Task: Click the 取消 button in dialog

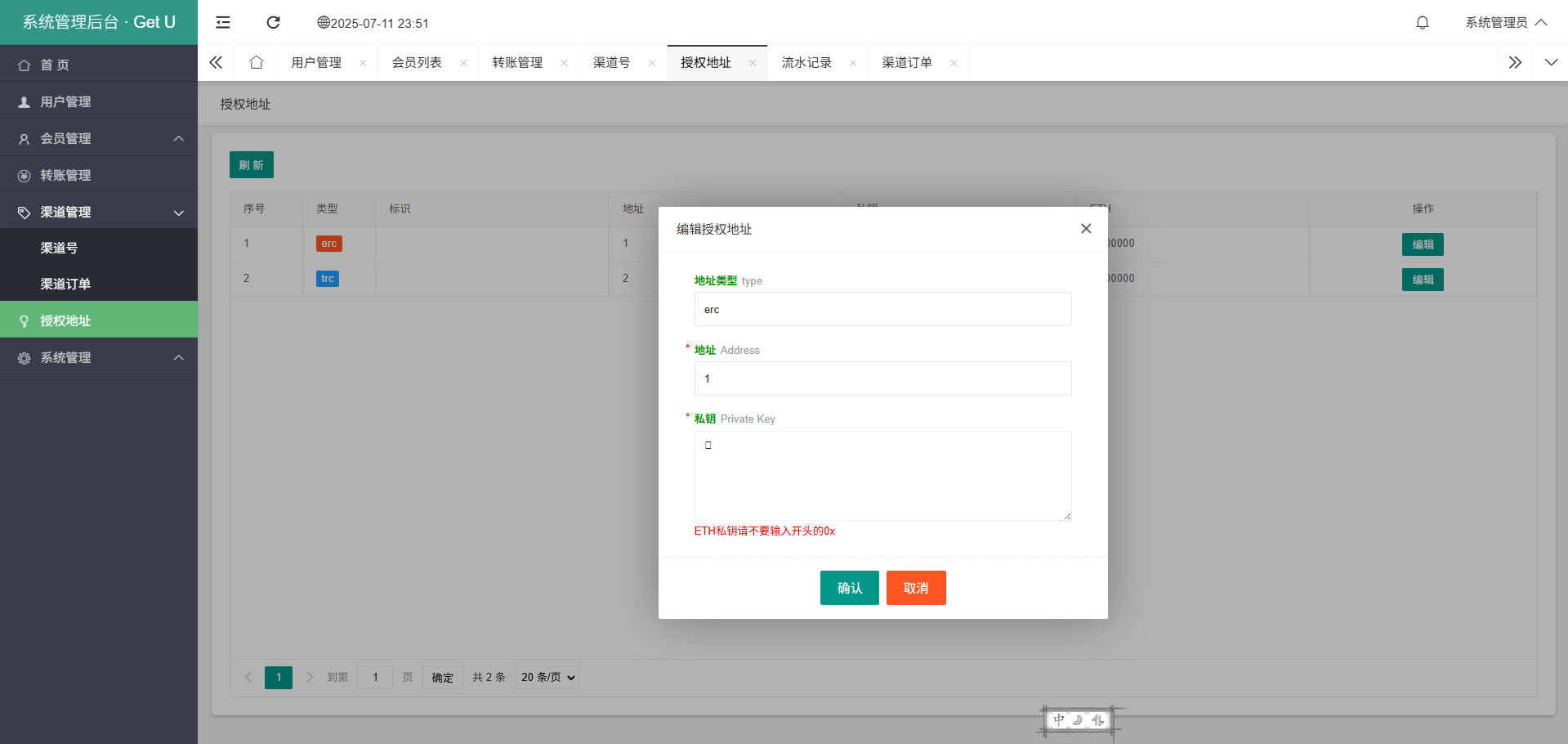Action: coord(915,588)
